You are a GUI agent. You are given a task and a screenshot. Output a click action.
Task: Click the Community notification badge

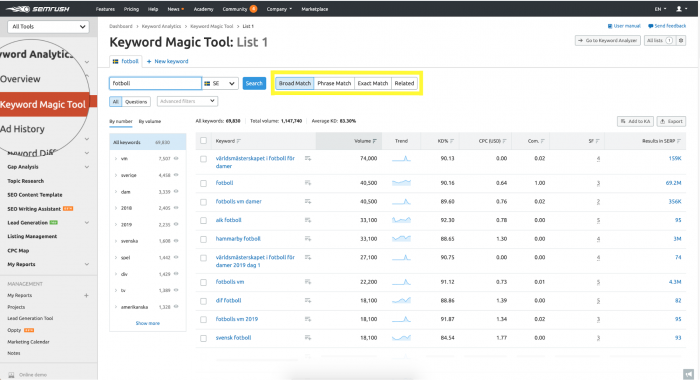coord(253,9)
